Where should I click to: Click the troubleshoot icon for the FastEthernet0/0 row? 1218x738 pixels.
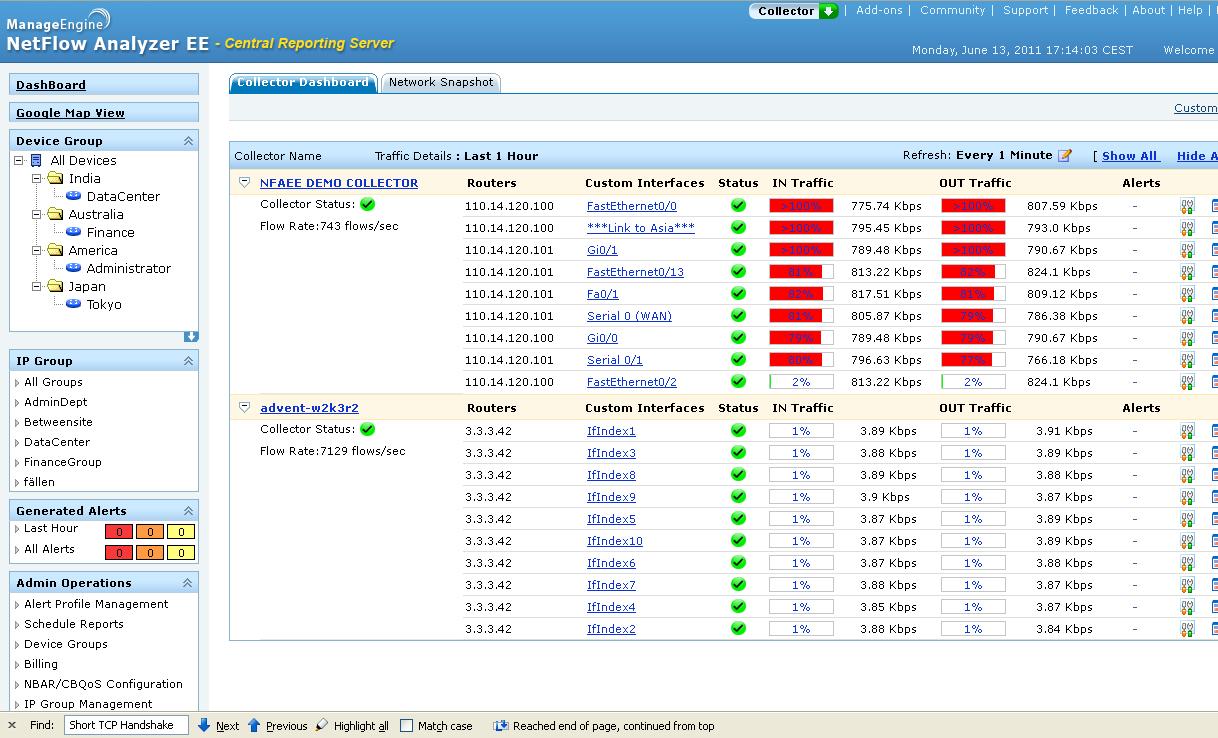pyautogui.click(x=1187, y=206)
